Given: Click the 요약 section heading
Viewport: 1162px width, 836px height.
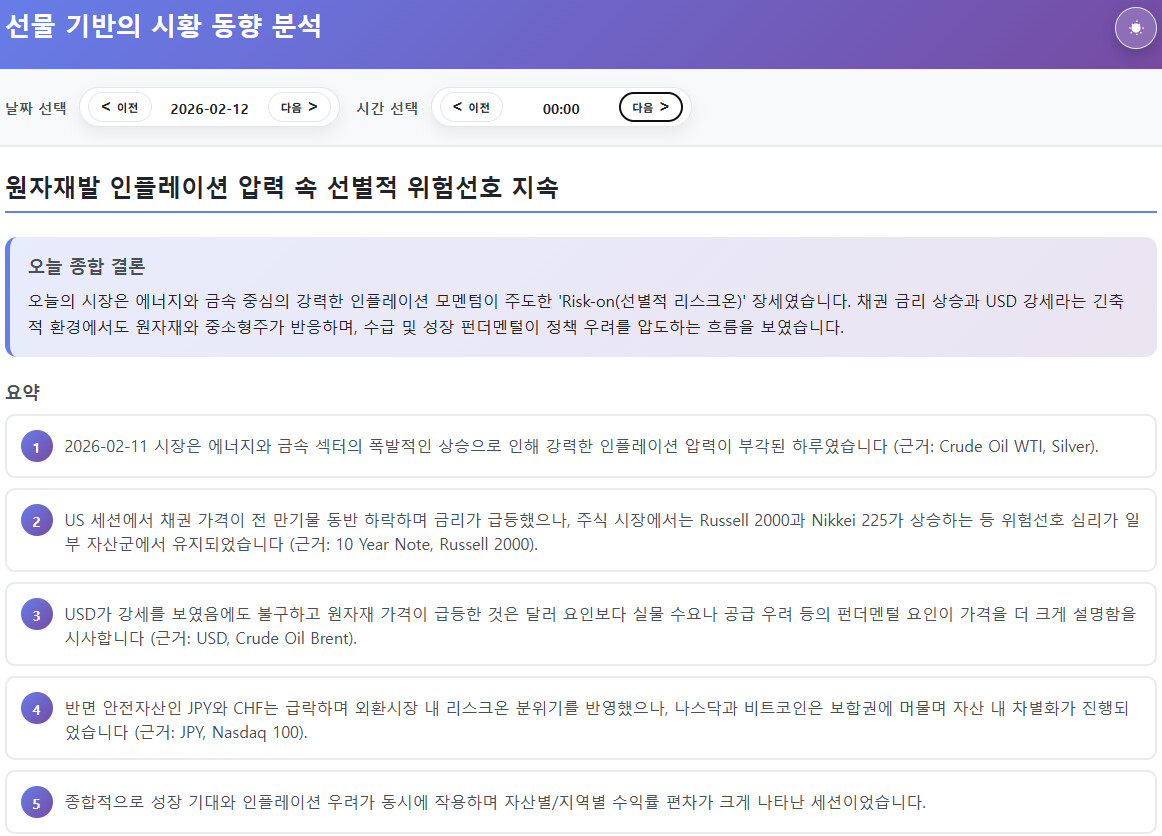Looking at the screenshot, I should pyautogui.click(x=22, y=392).
